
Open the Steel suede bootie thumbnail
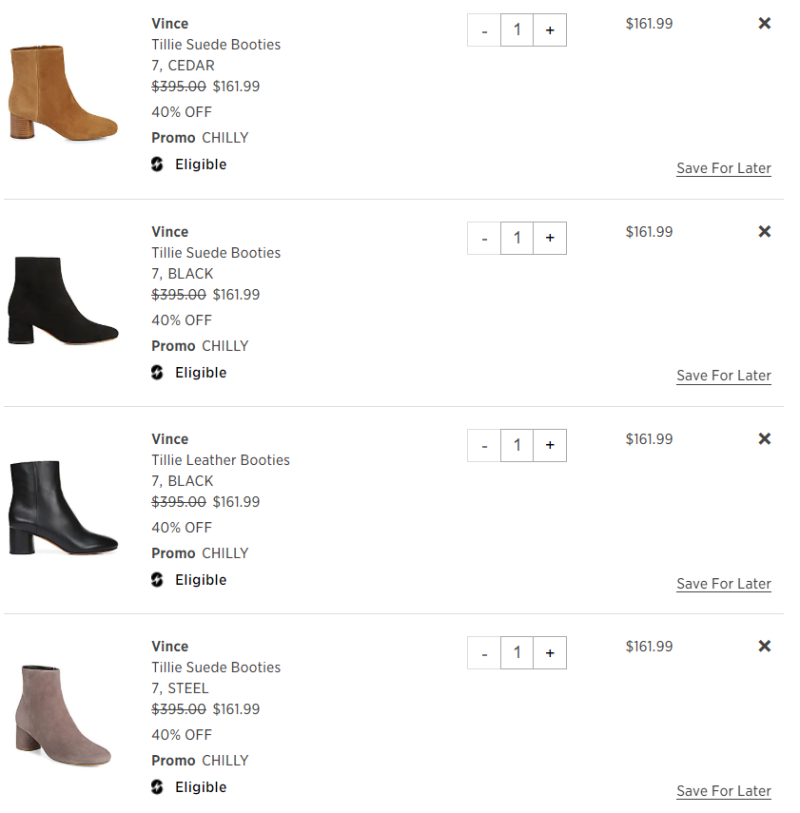(63, 716)
